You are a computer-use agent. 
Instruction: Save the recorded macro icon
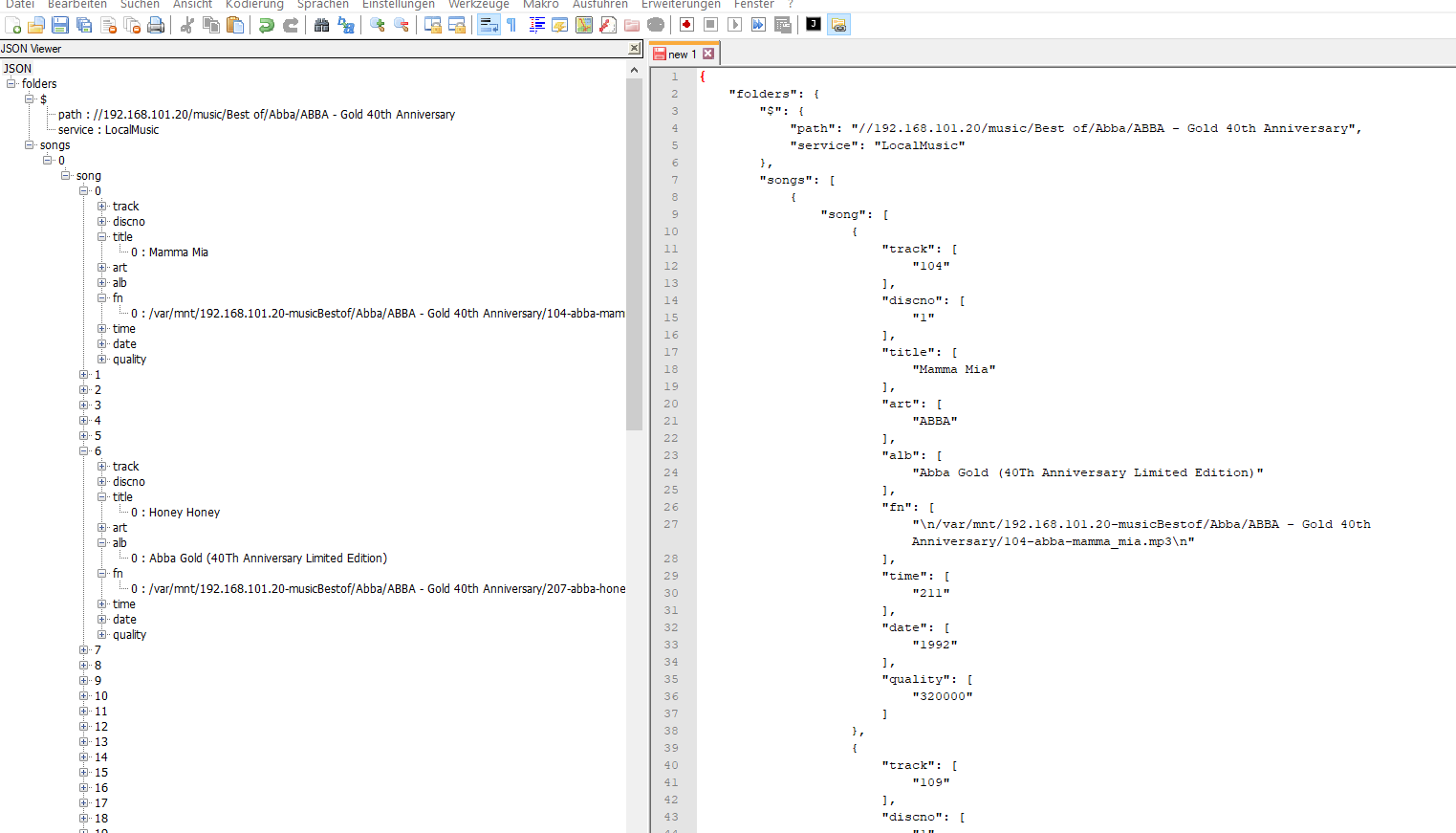click(x=782, y=25)
